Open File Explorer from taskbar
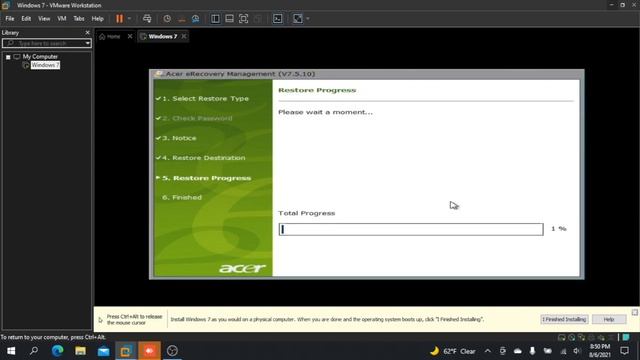The height and width of the screenshot is (360, 640). [x=80, y=351]
